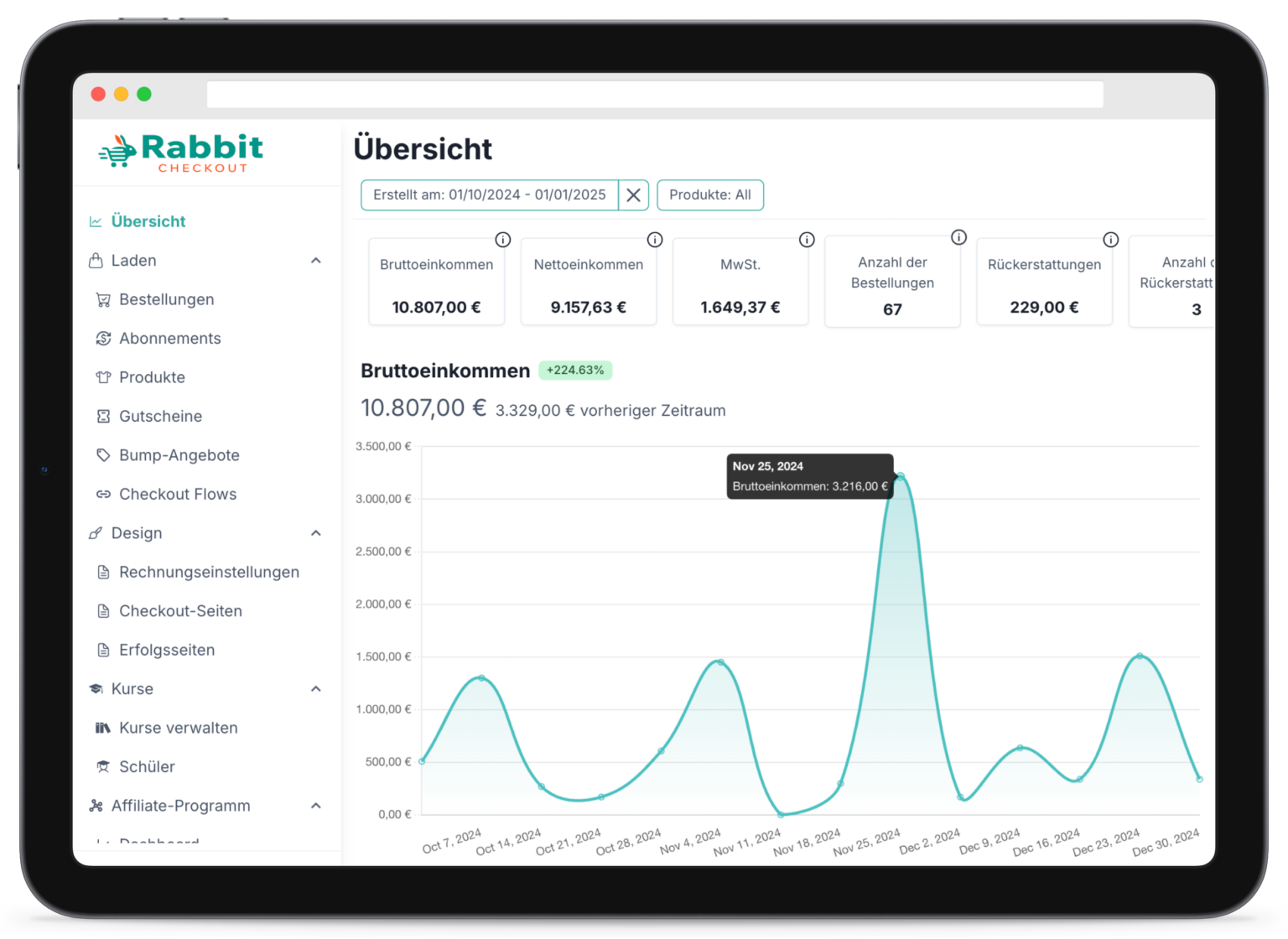Image resolution: width=1288 pixels, height=939 pixels.
Task: Show info for the MwSt. card
Action: (x=807, y=240)
